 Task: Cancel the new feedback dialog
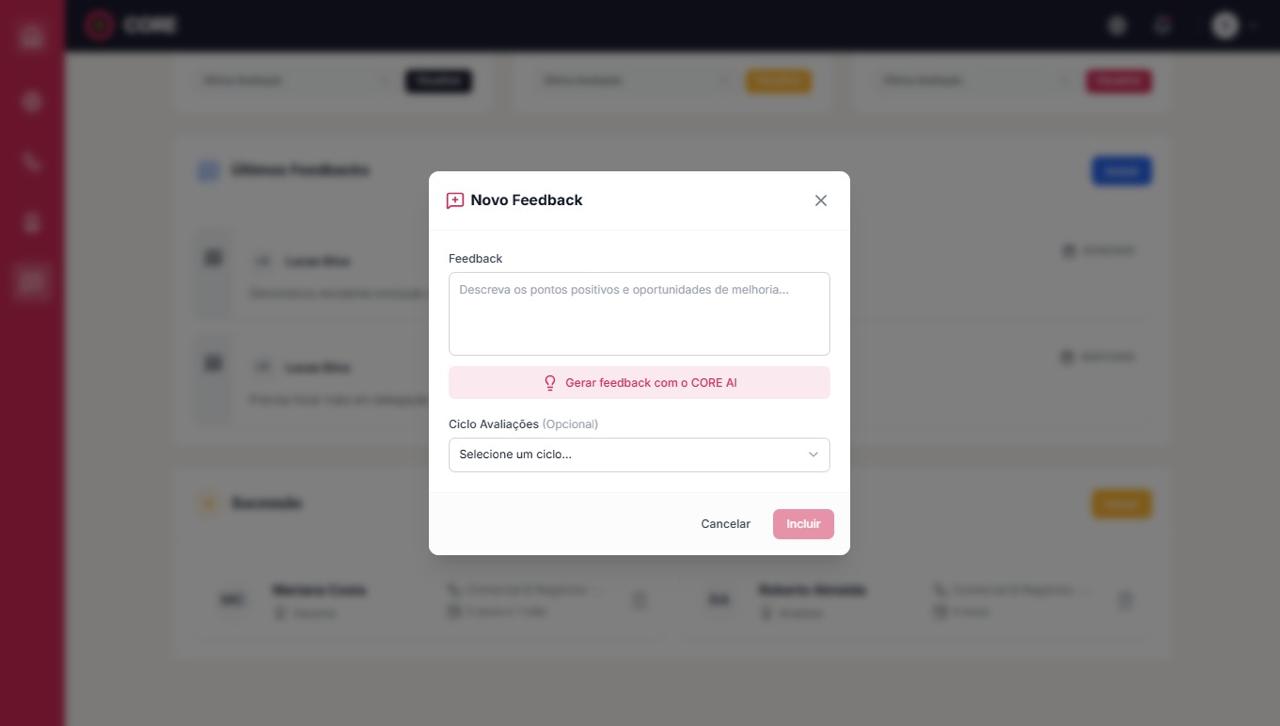725,524
